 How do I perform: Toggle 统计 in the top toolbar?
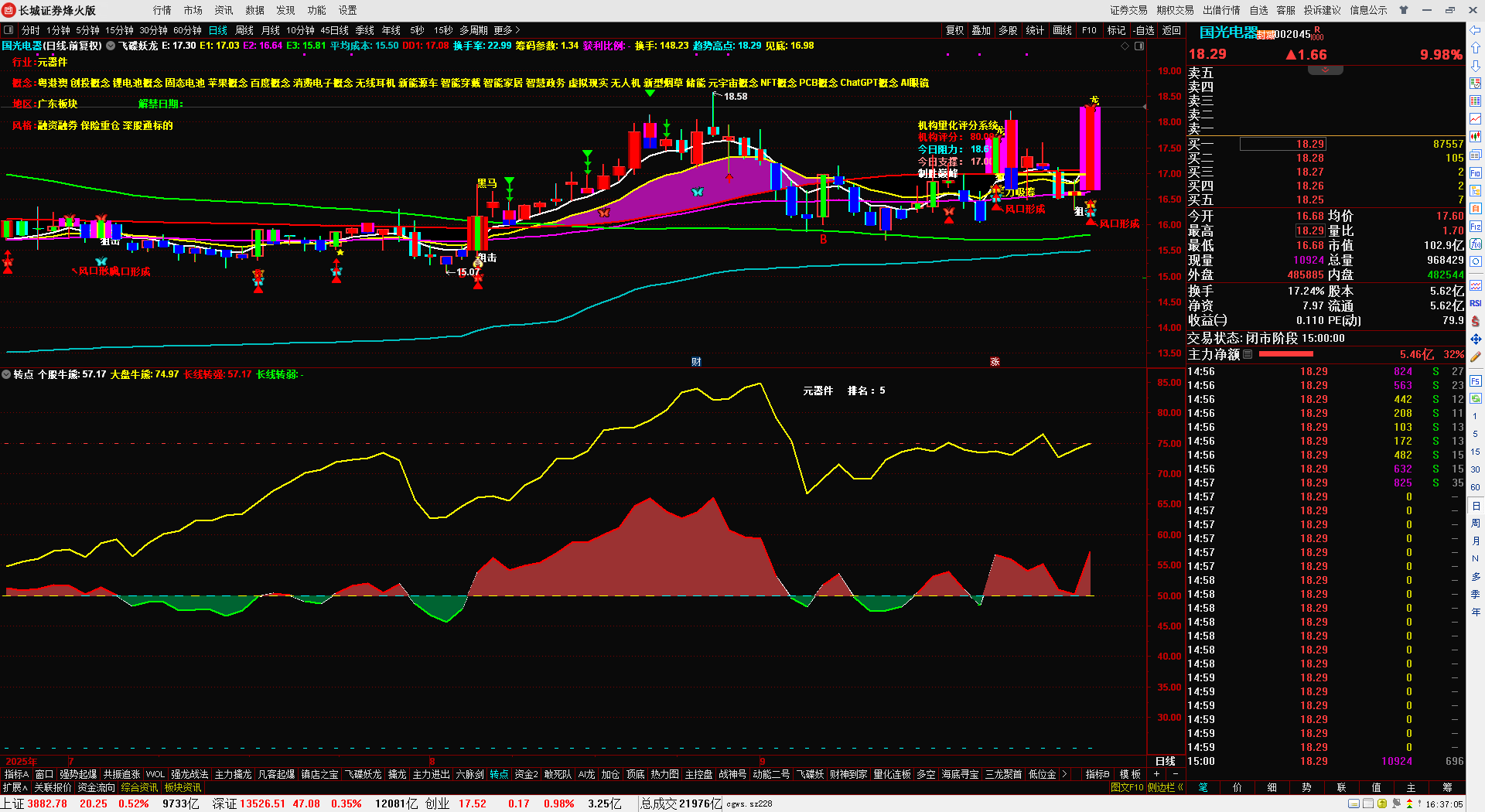[x=1035, y=30]
